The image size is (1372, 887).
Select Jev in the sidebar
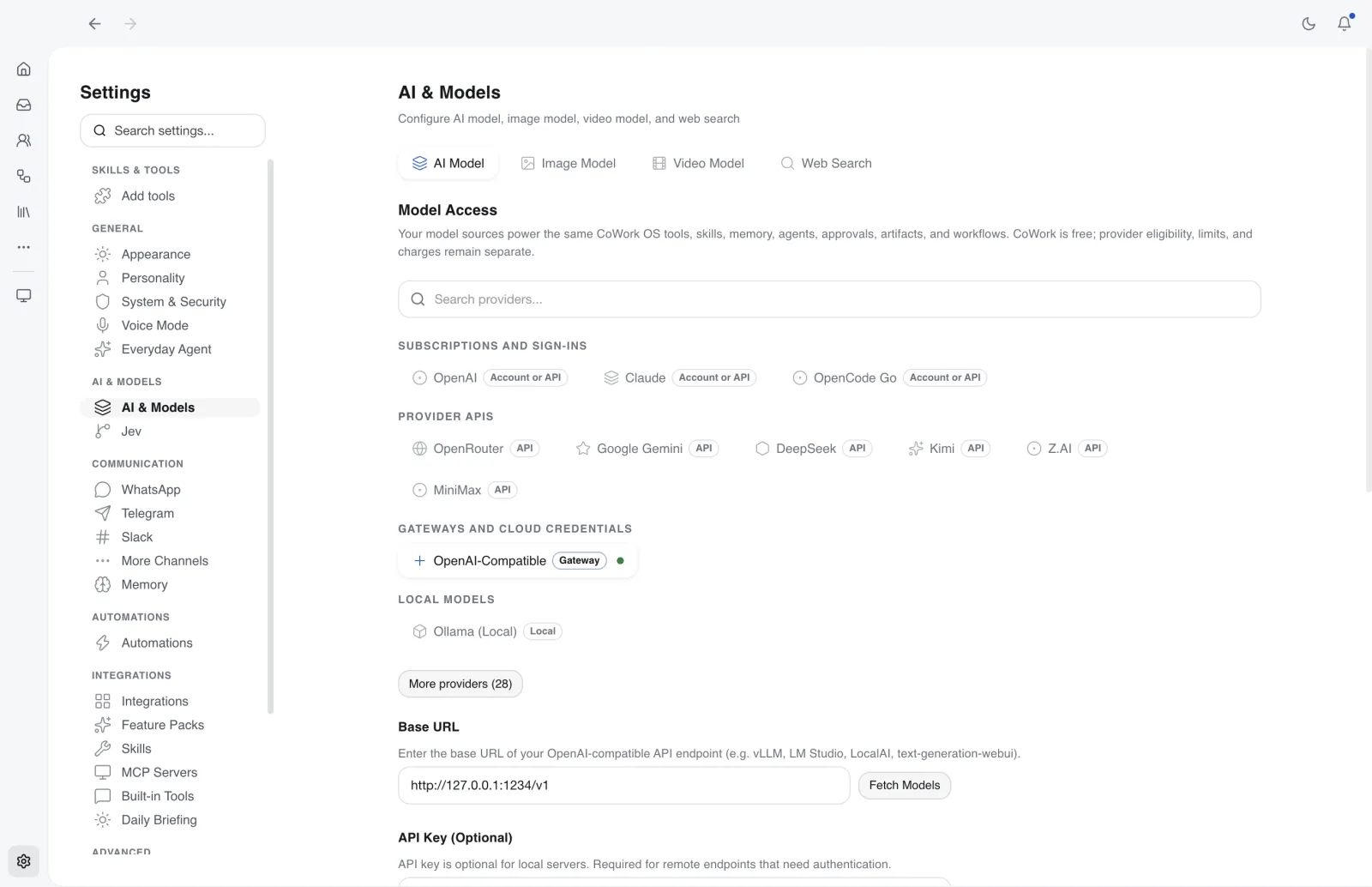(x=170, y=431)
